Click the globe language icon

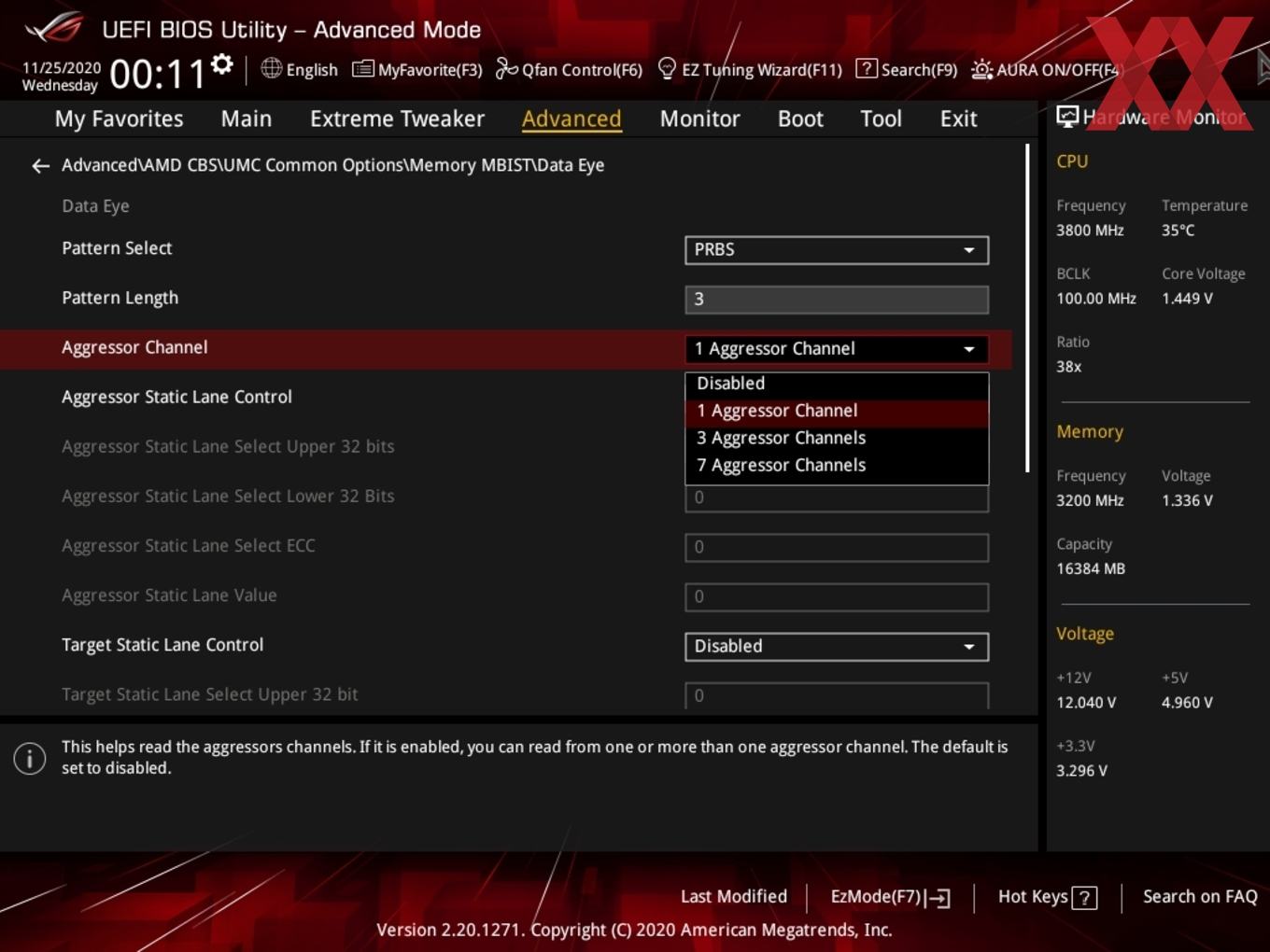(x=271, y=68)
